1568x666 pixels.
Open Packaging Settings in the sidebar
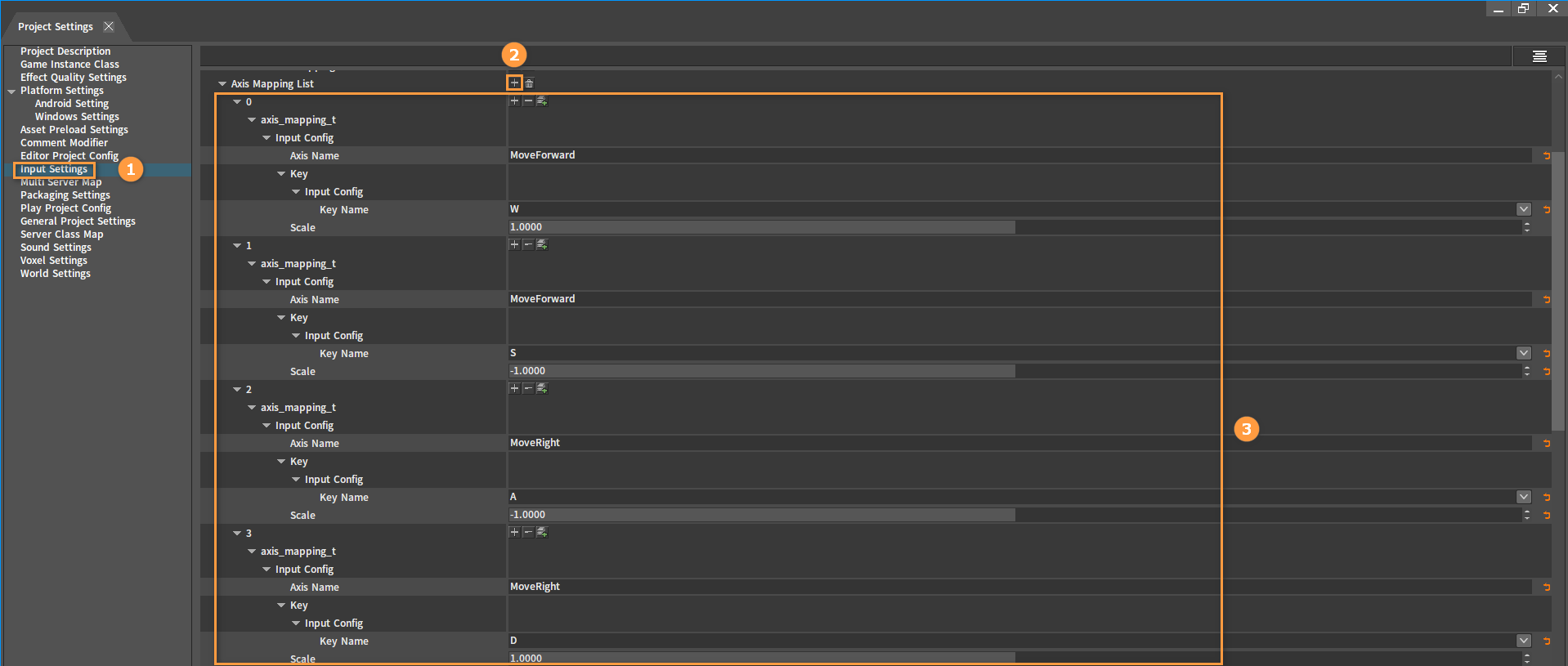click(65, 195)
